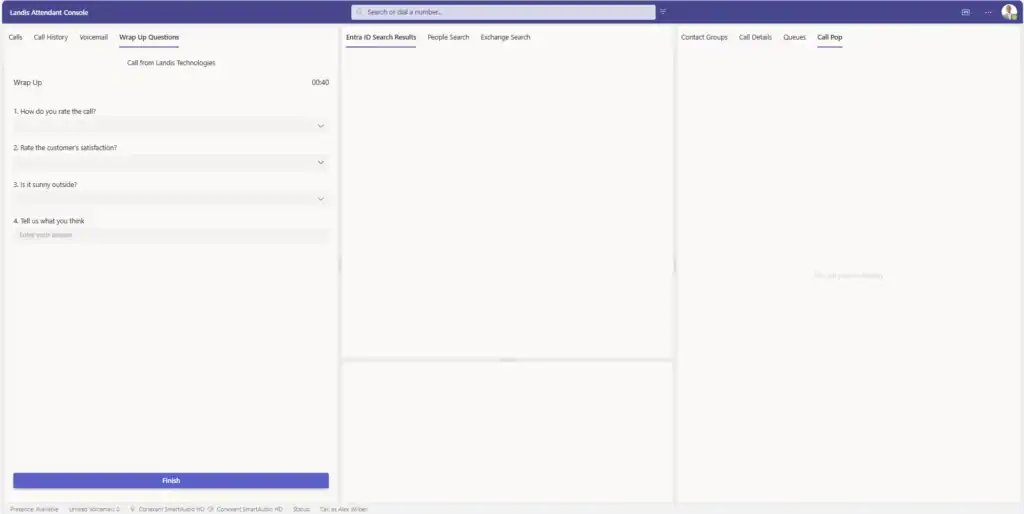The image size is (1024, 514).
Task: Open the Contact Groups tab
Action: click(704, 37)
